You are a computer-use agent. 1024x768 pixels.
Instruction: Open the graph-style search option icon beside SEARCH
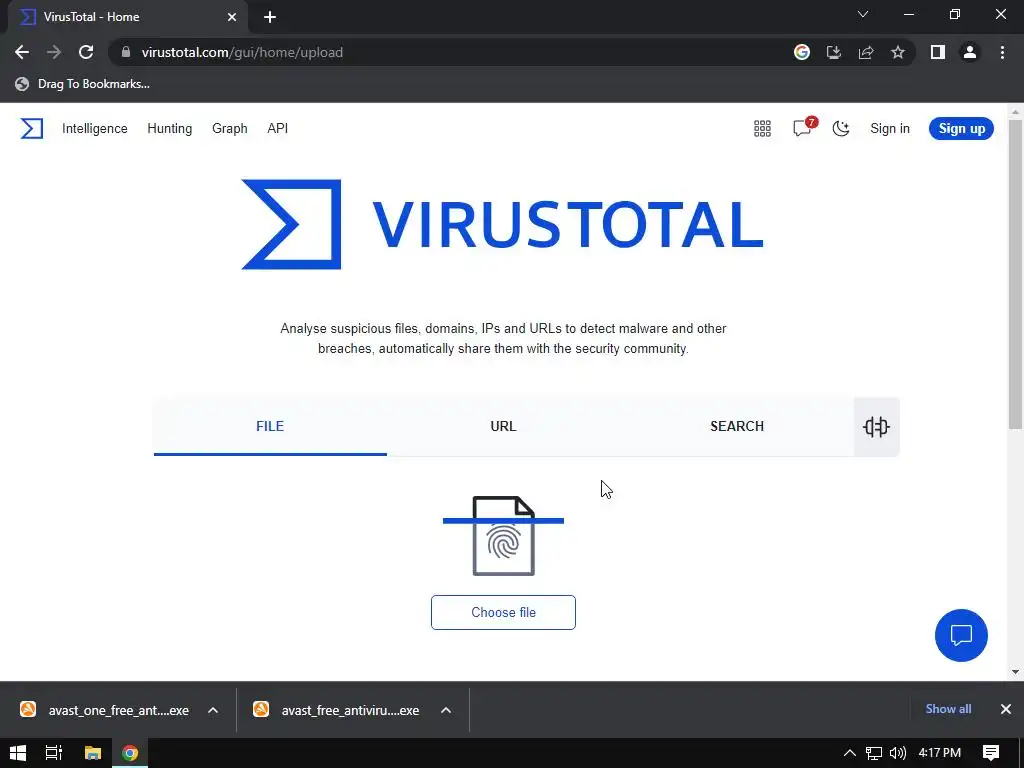[x=876, y=426]
